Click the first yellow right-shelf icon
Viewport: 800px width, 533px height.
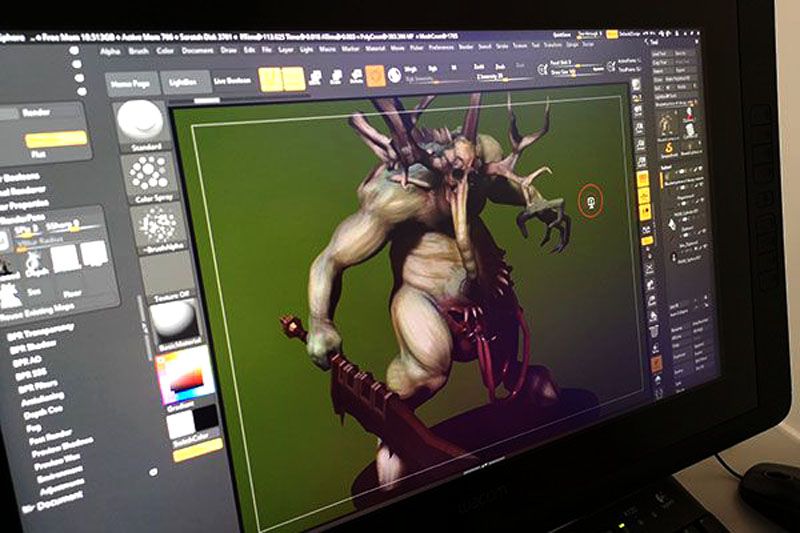(643, 179)
